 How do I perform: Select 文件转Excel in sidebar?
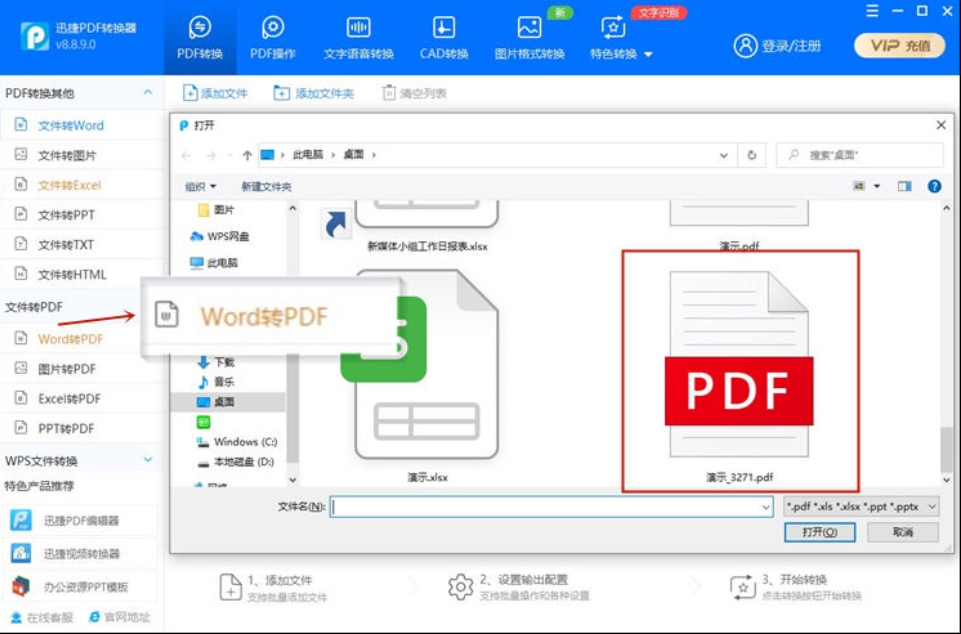(82, 185)
